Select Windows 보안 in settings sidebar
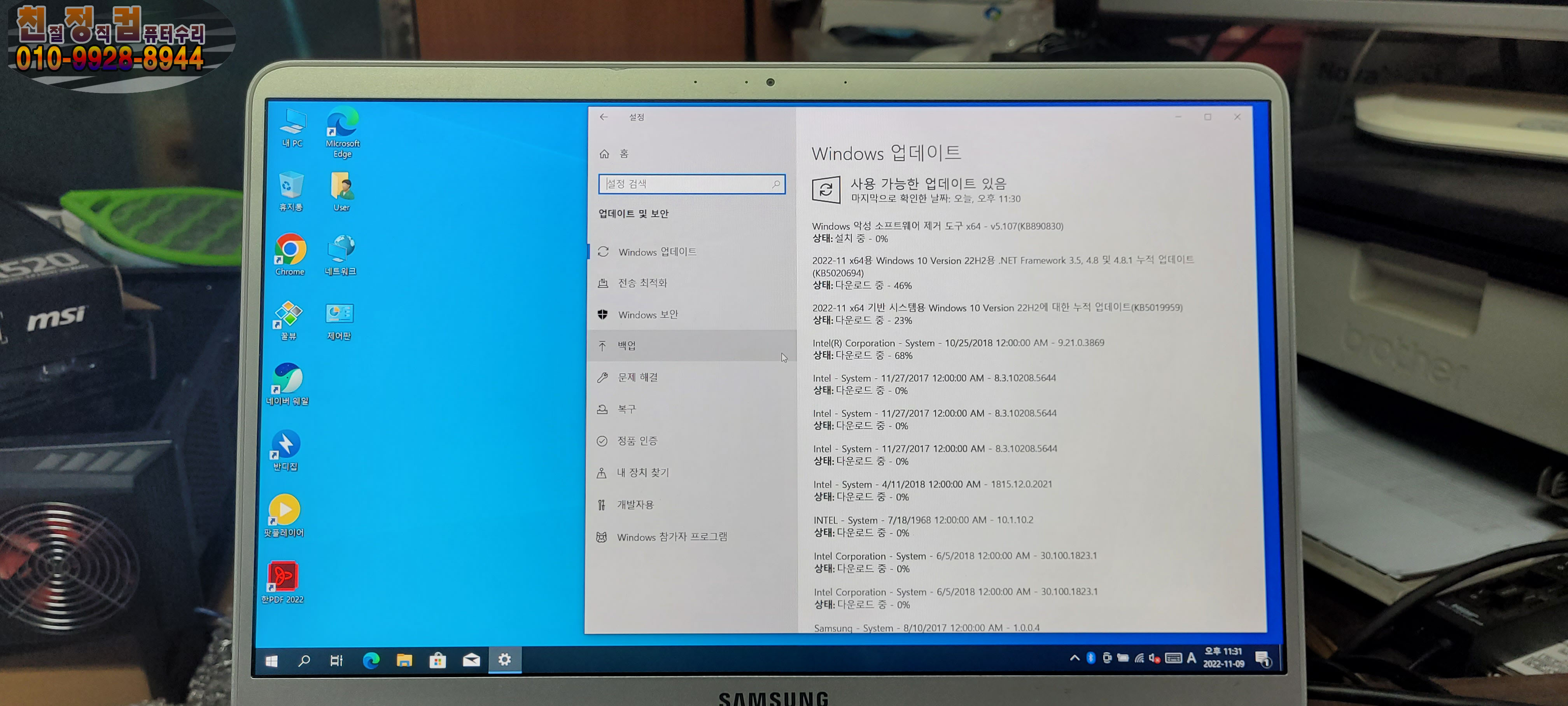The width and height of the screenshot is (1568, 706). point(647,315)
